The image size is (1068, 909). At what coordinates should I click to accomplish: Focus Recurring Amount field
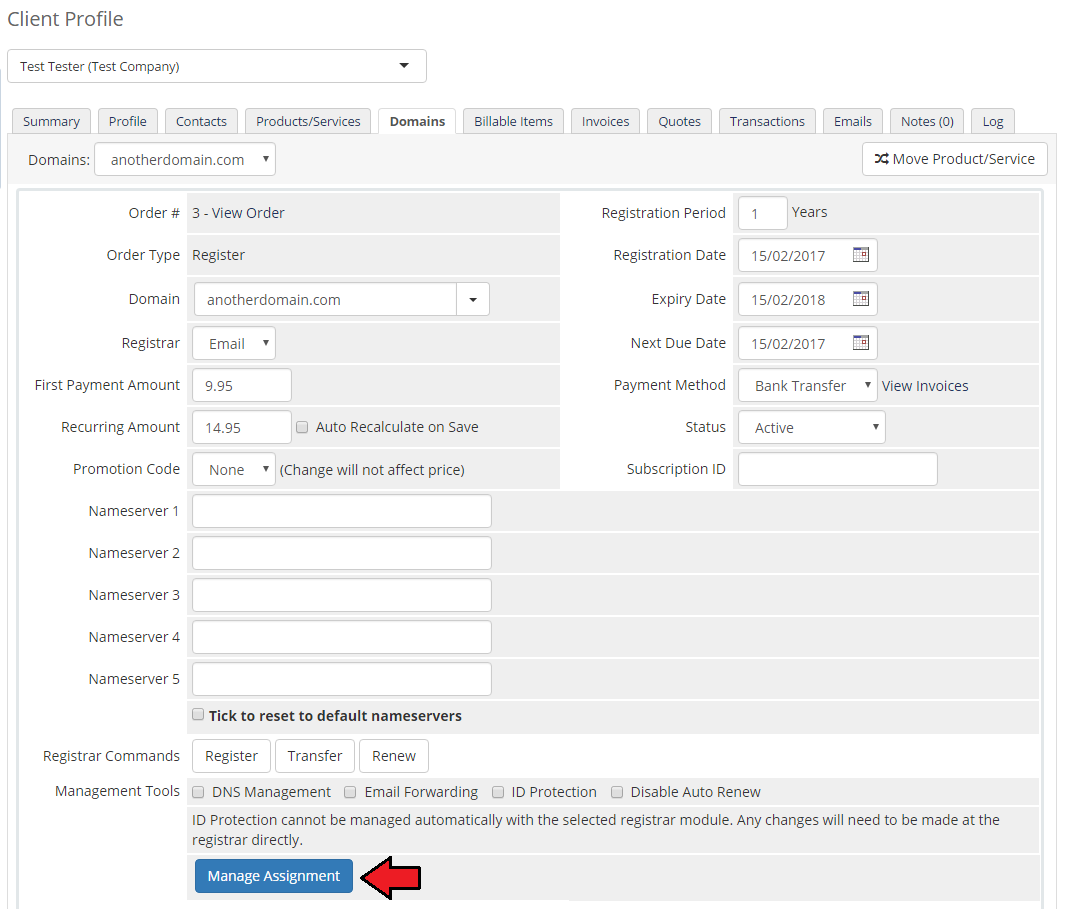(x=242, y=428)
